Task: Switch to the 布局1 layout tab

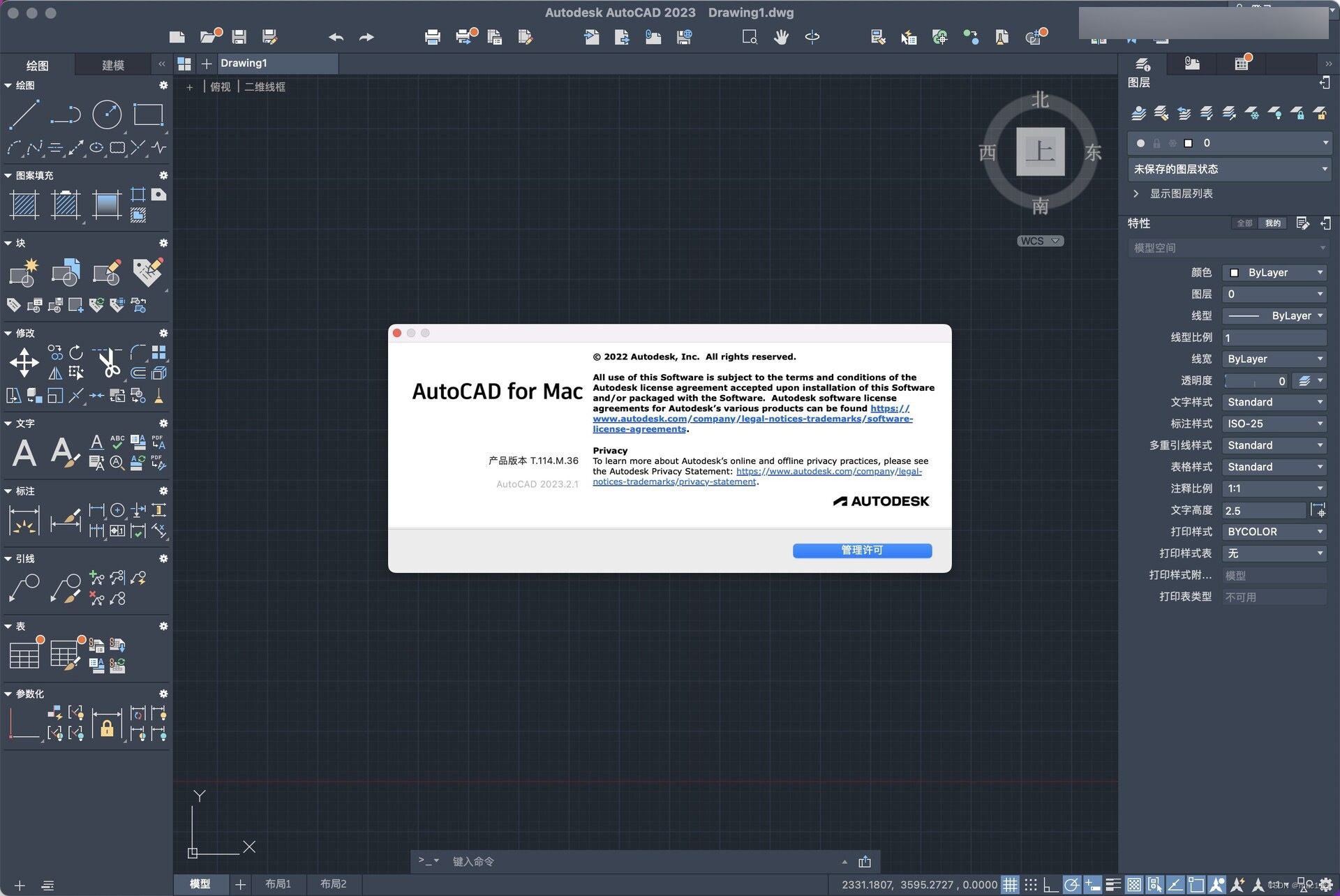Action: pyautogui.click(x=278, y=883)
